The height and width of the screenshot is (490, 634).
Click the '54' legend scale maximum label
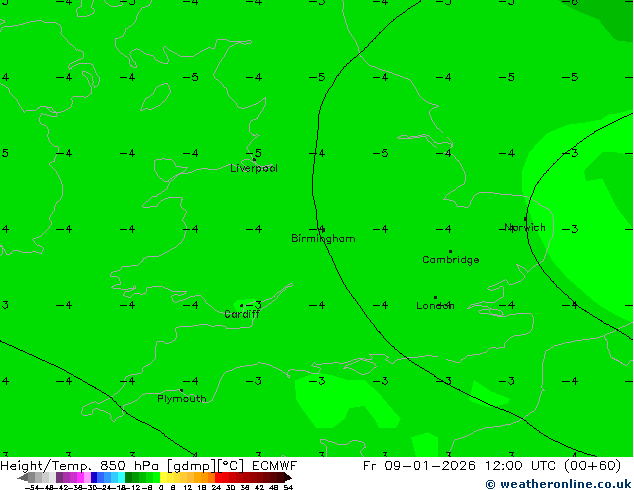[x=288, y=487]
